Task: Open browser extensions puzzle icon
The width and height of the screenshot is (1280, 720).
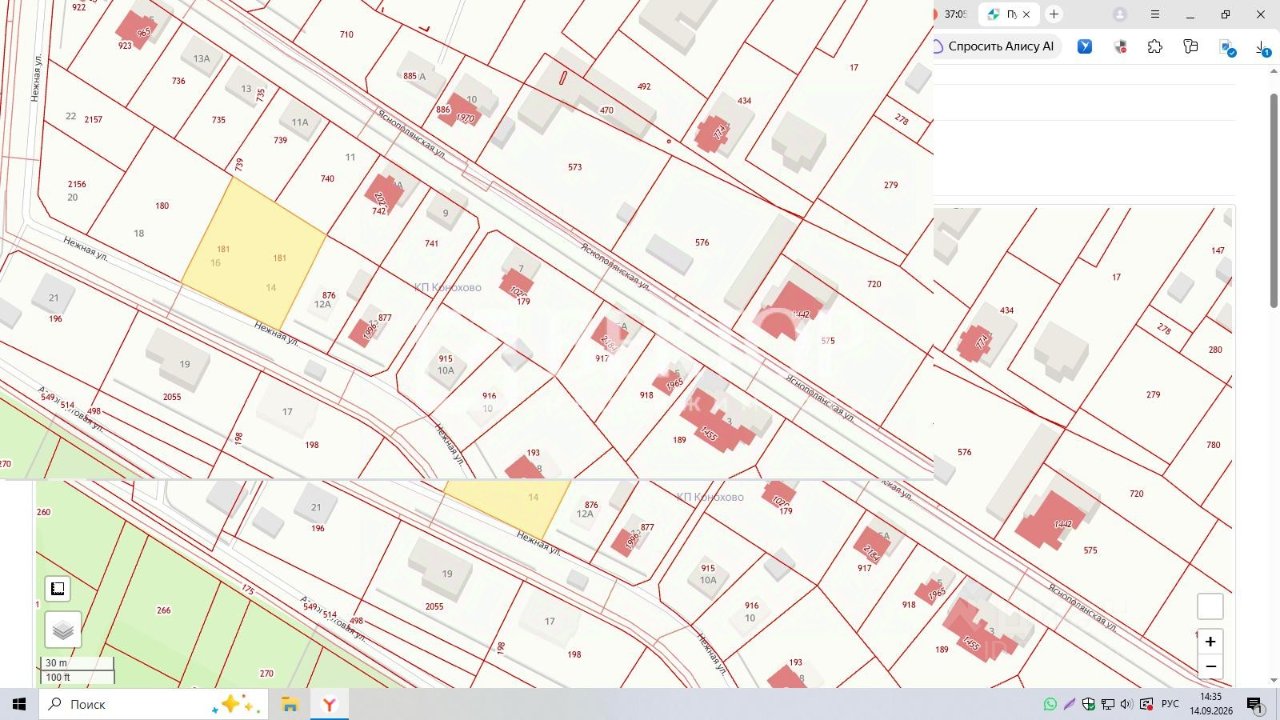Action: [1155, 46]
